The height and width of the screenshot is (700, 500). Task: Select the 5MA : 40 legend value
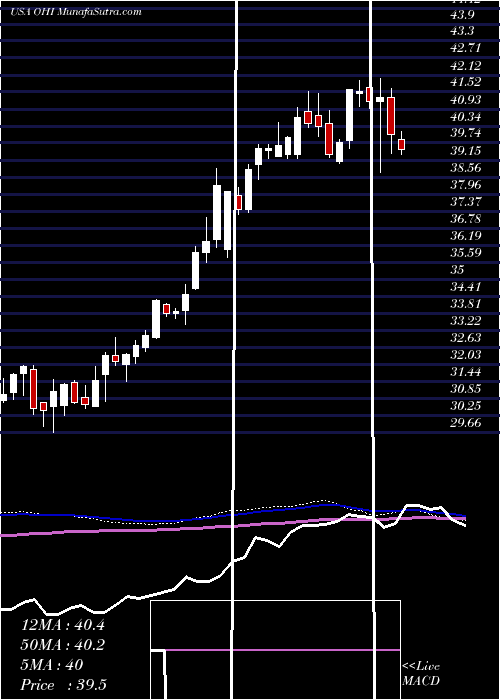point(52,665)
